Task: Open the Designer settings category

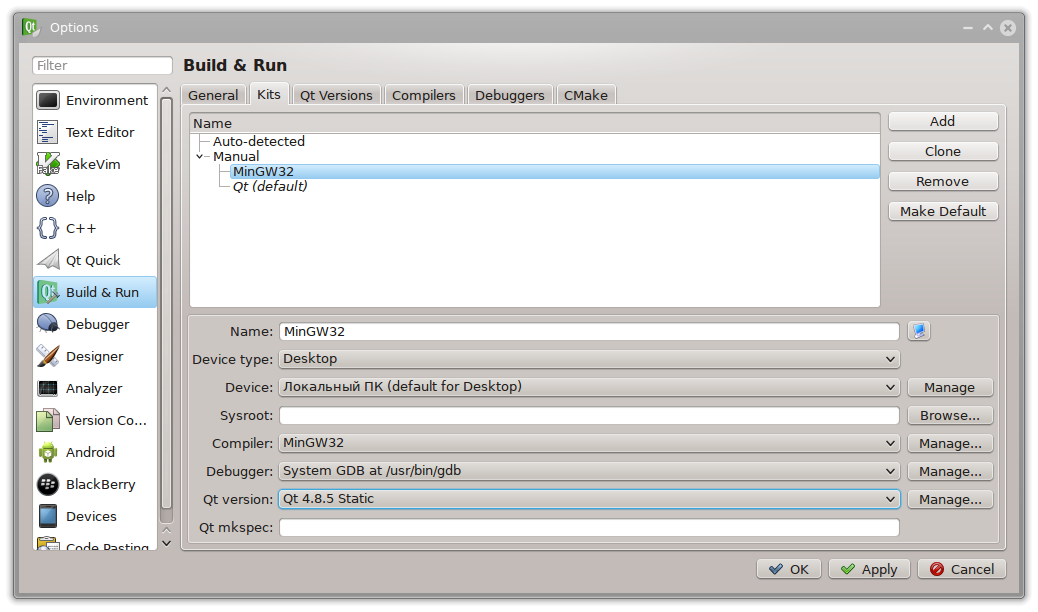Action: click(94, 356)
